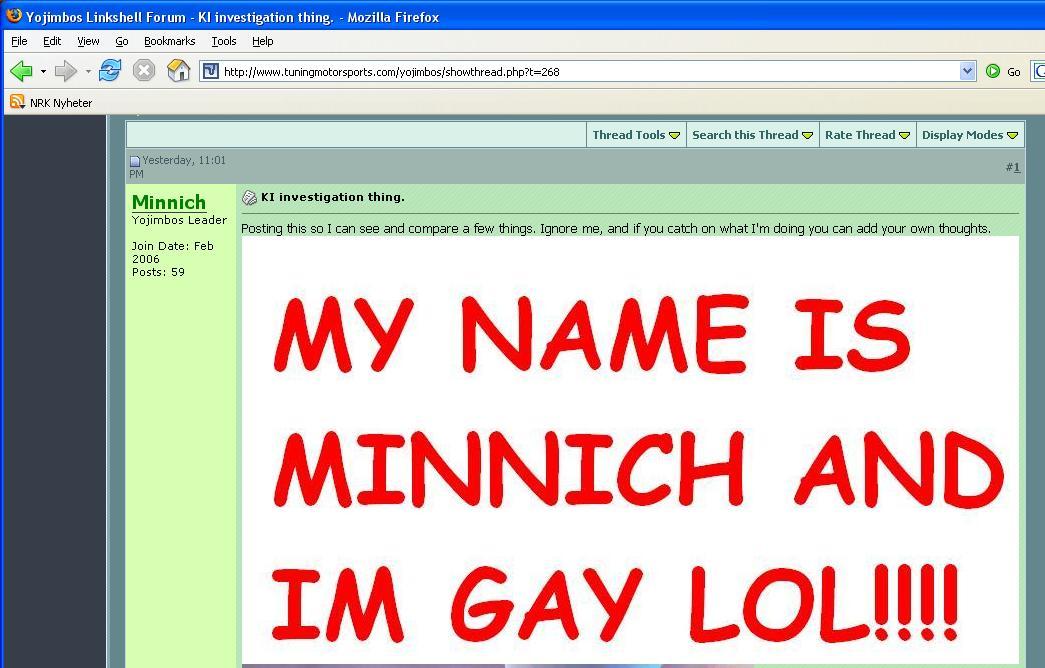Open the Minnich user profile link
The width and height of the screenshot is (1045, 668).
[169, 203]
